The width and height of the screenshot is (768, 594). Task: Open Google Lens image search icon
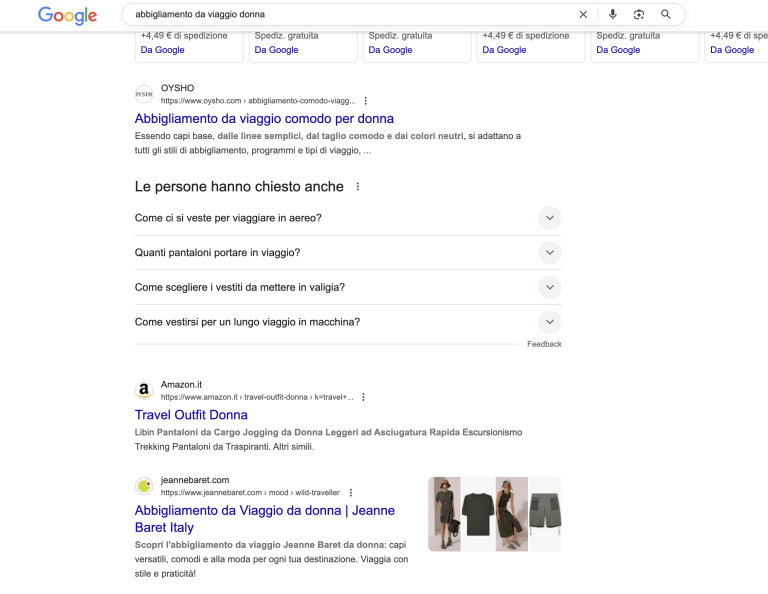[x=639, y=15]
